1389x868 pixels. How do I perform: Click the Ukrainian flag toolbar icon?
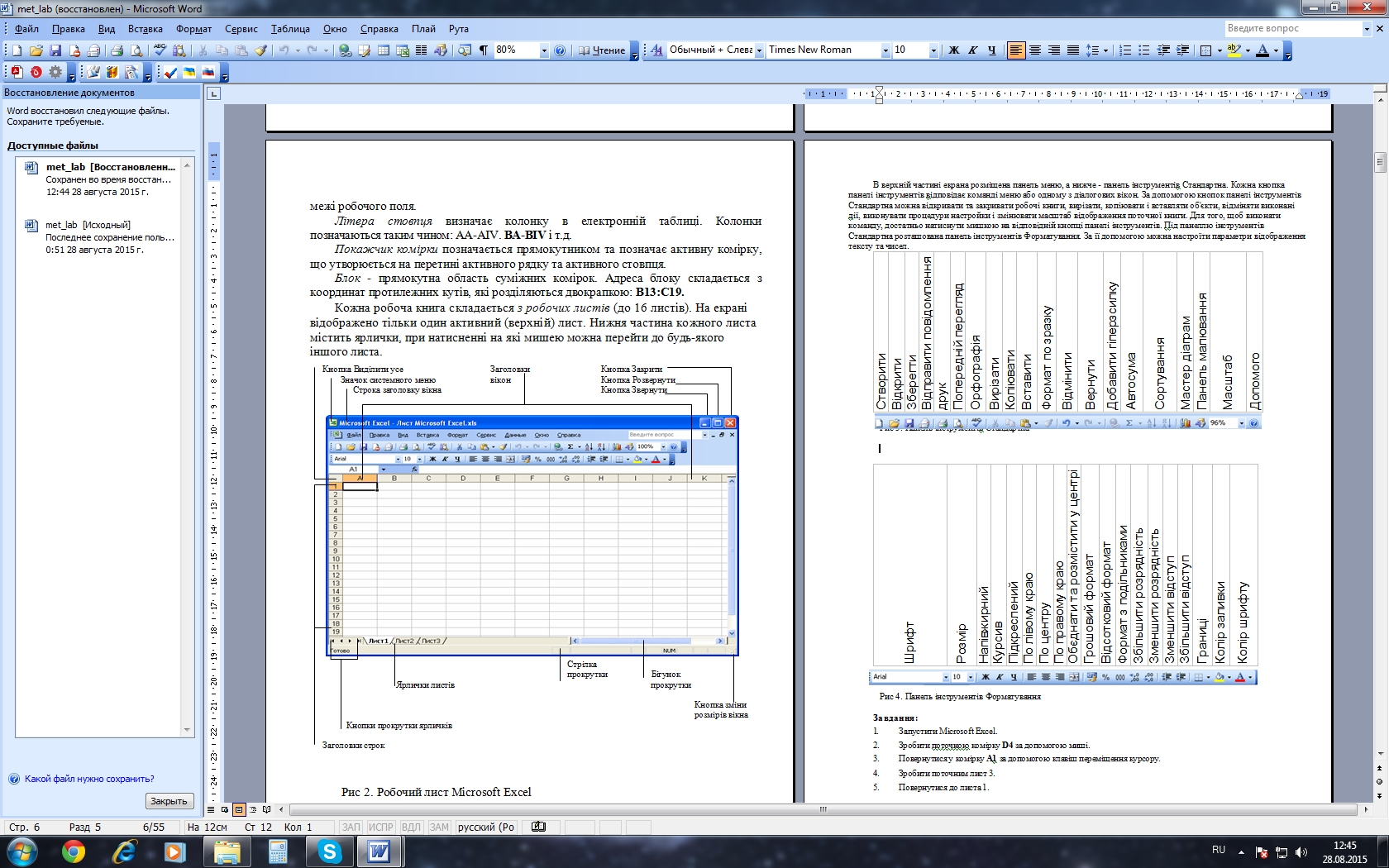click(189, 73)
